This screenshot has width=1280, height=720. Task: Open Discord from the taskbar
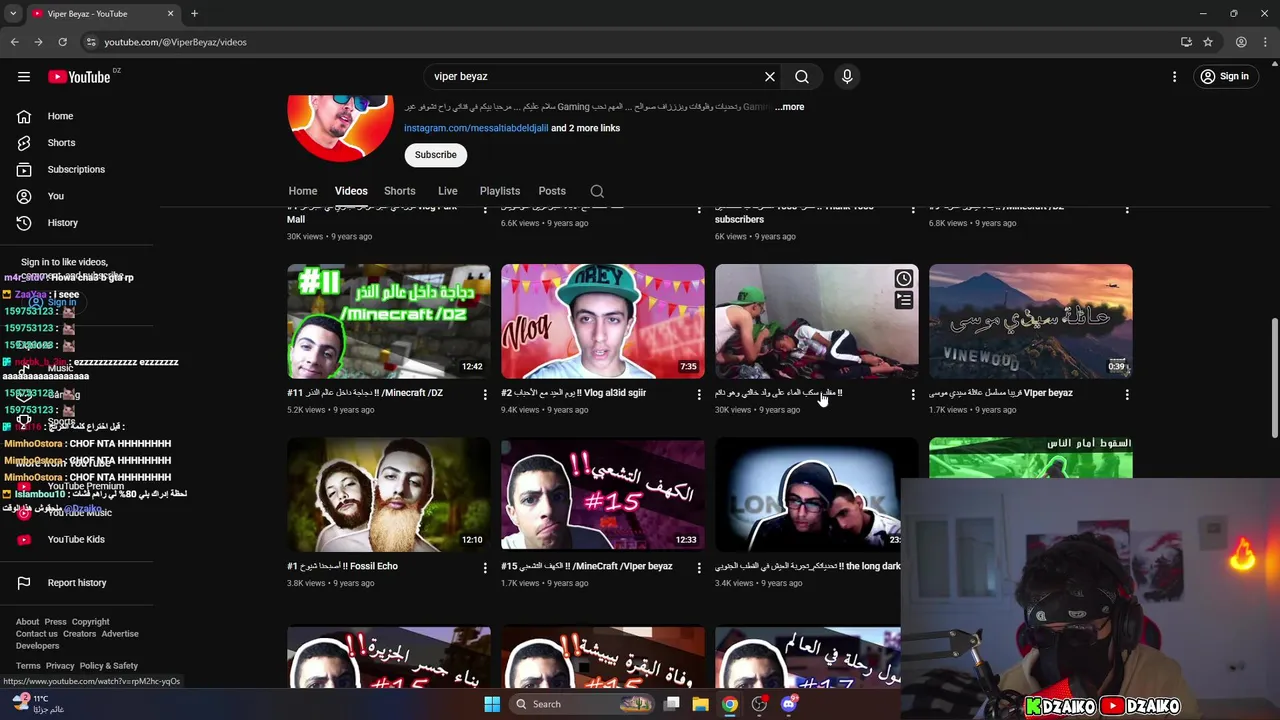(789, 704)
